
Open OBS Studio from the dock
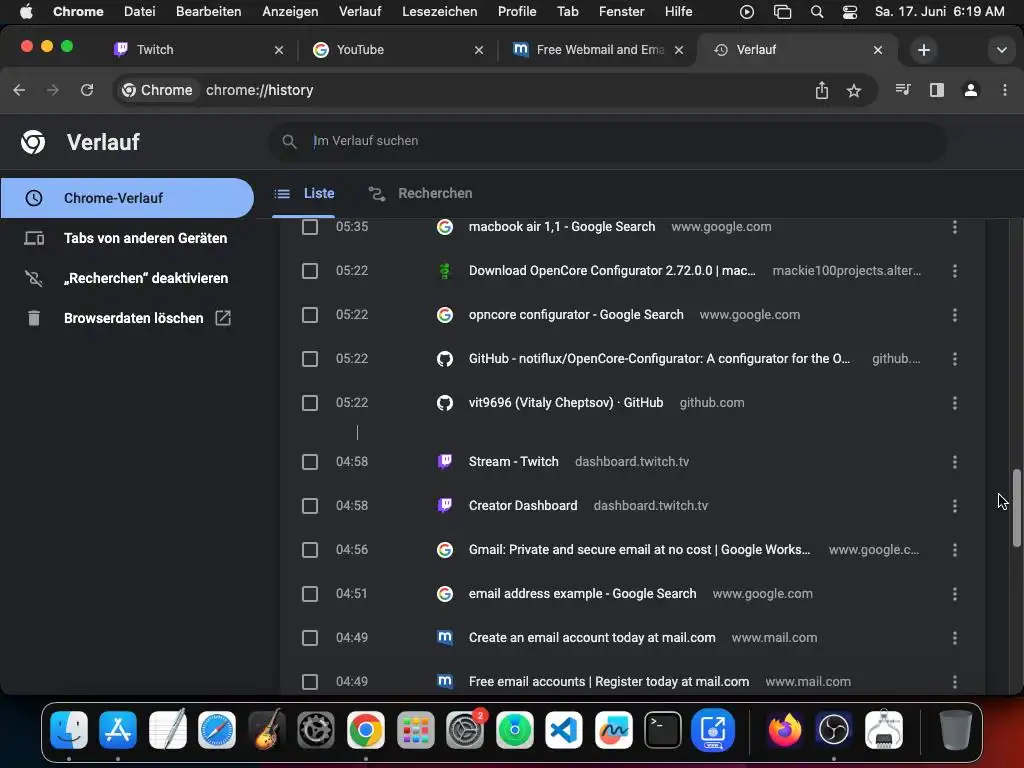point(834,729)
